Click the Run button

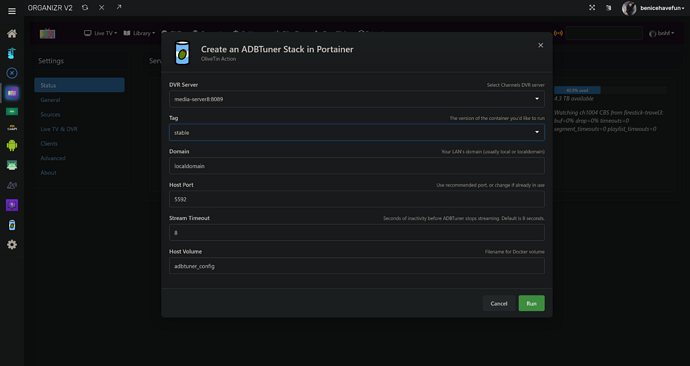click(x=532, y=303)
